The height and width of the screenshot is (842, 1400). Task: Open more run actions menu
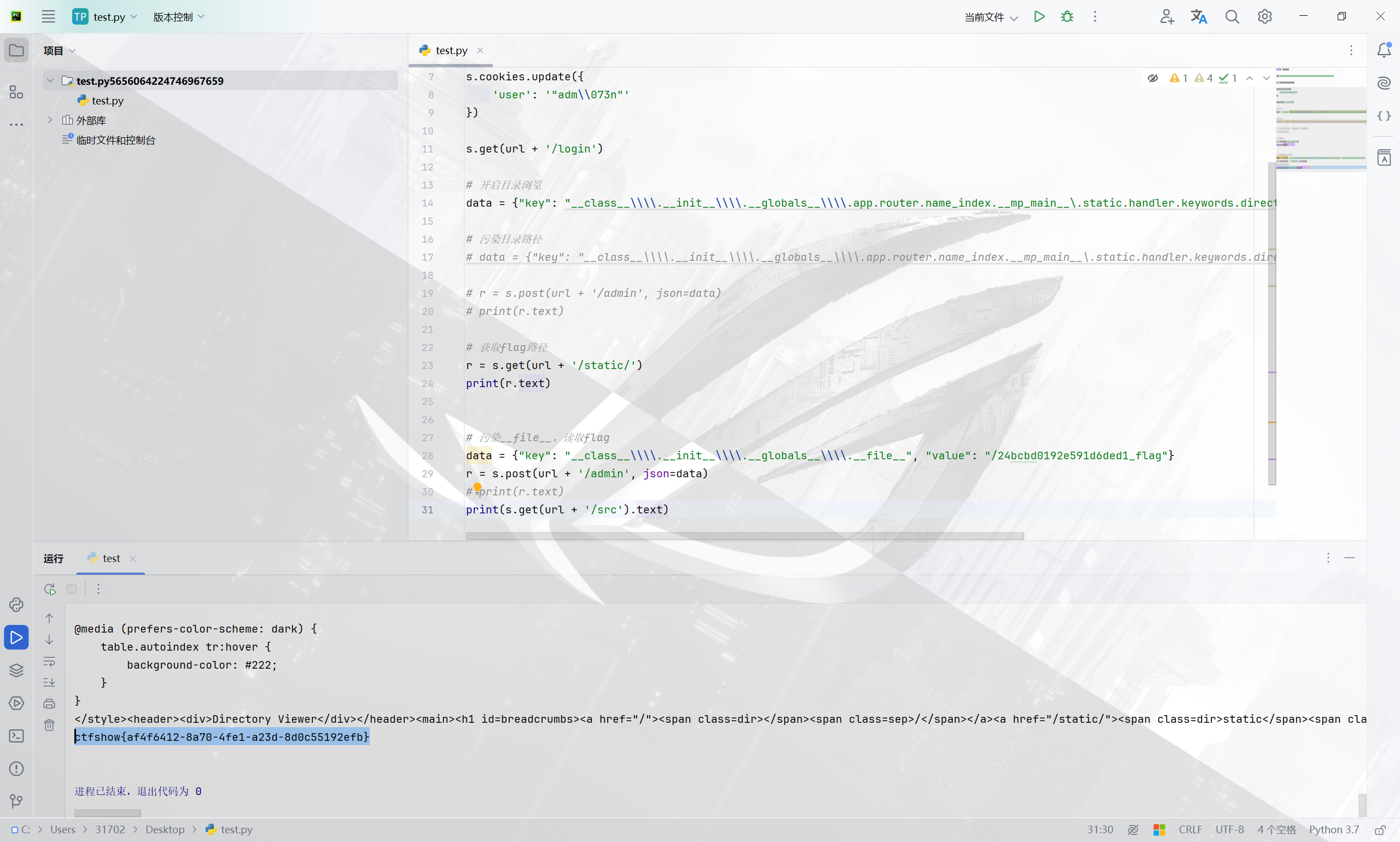1095,16
